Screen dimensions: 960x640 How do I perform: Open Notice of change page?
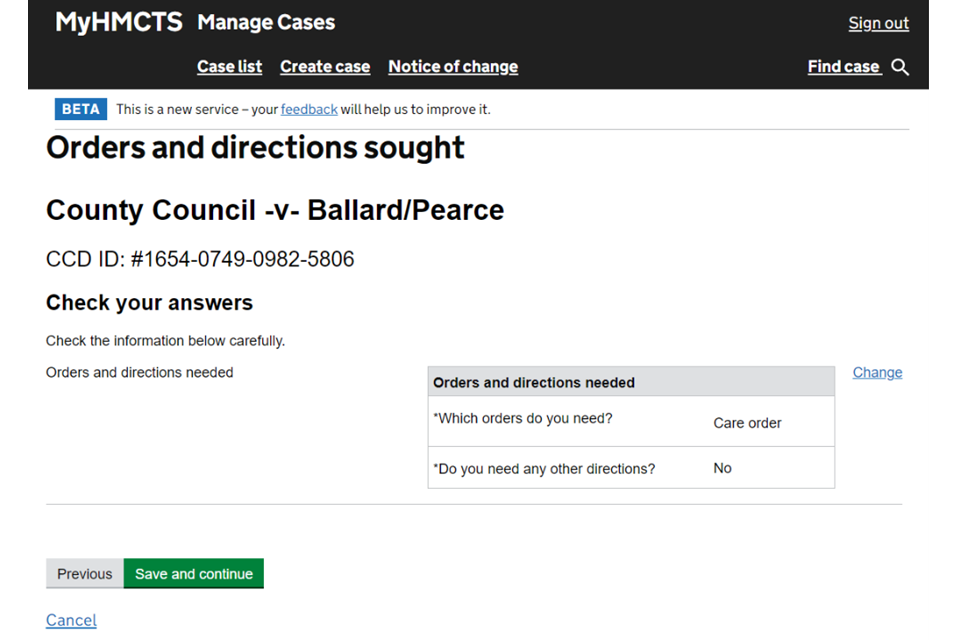[453, 67]
